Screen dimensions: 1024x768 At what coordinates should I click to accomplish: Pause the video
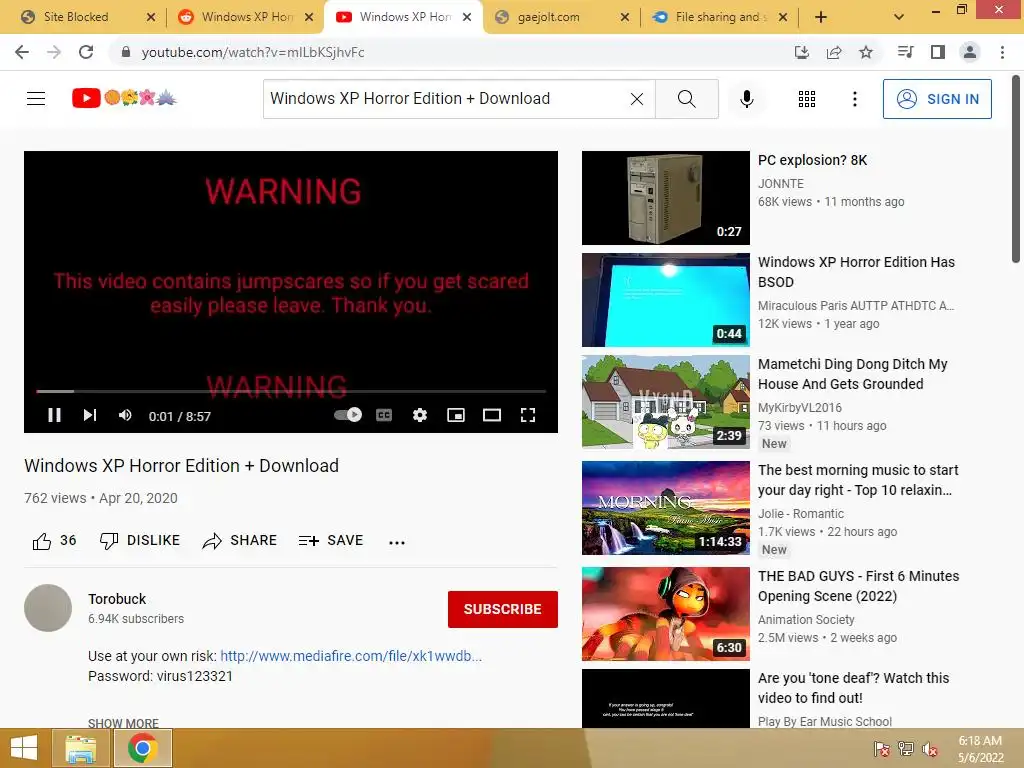[54, 415]
